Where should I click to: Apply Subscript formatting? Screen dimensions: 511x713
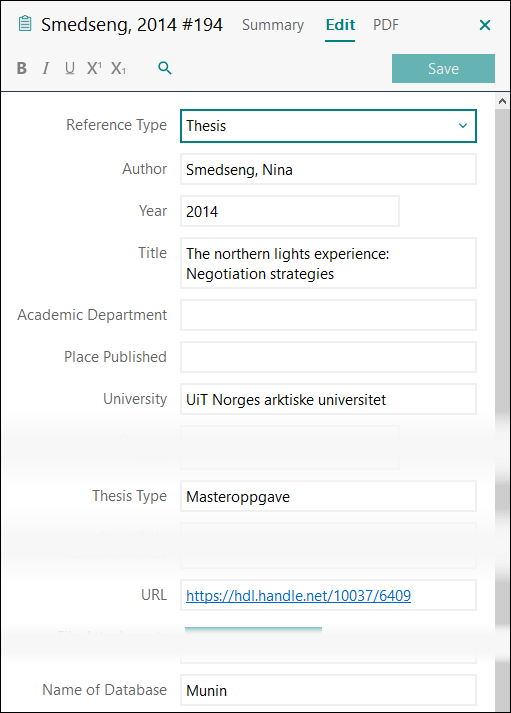coord(118,68)
